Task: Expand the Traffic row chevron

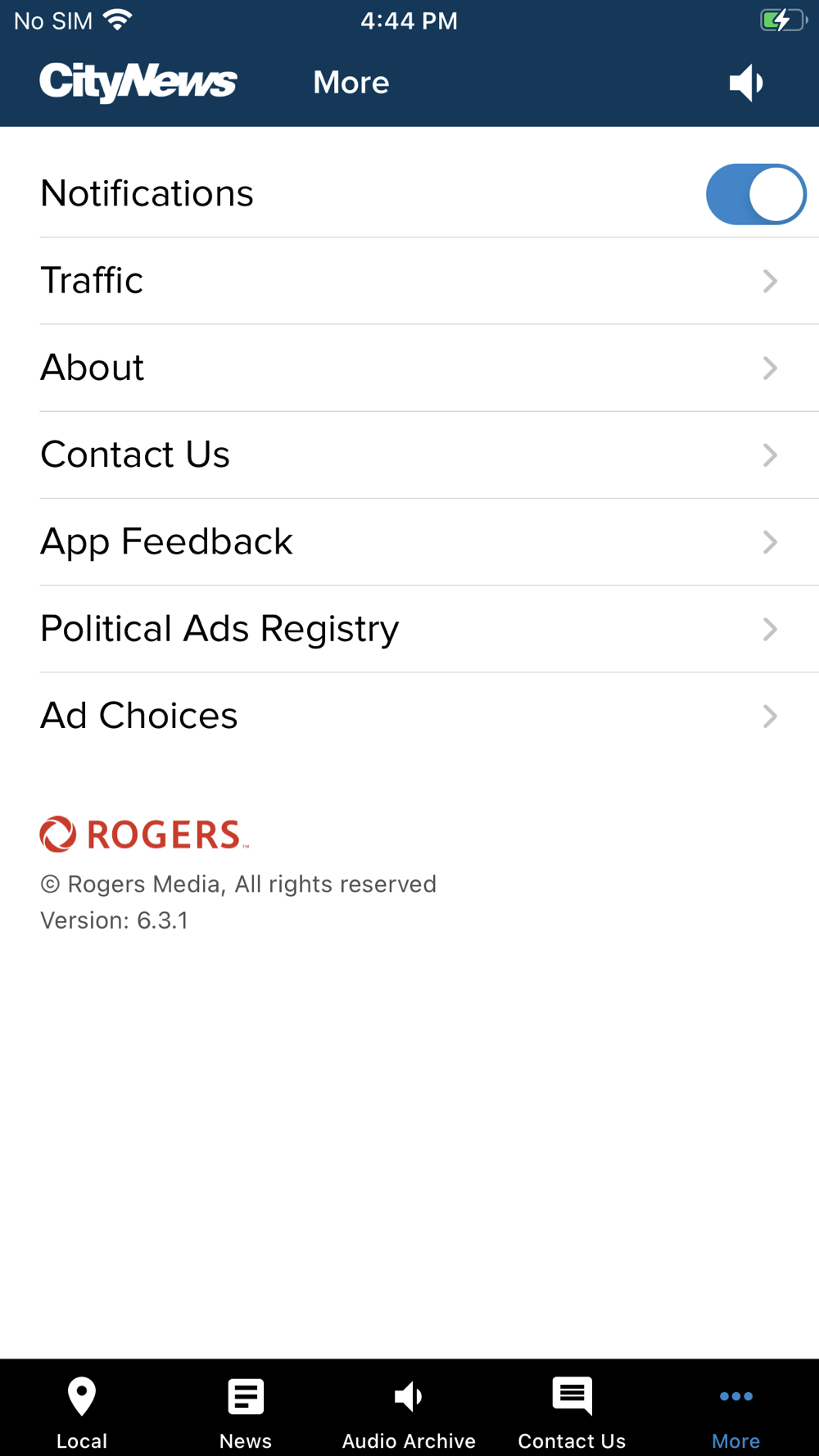Action: [770, 281]
